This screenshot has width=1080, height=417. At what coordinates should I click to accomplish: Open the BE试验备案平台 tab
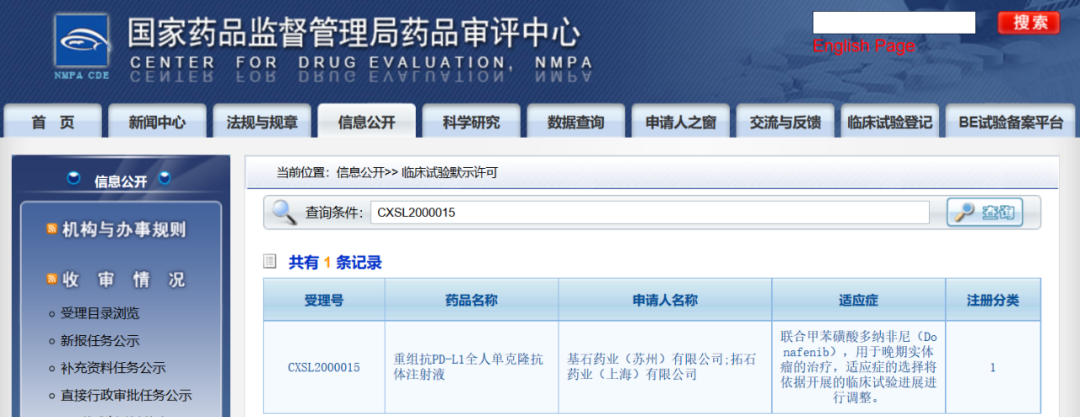coord(1010,122)
